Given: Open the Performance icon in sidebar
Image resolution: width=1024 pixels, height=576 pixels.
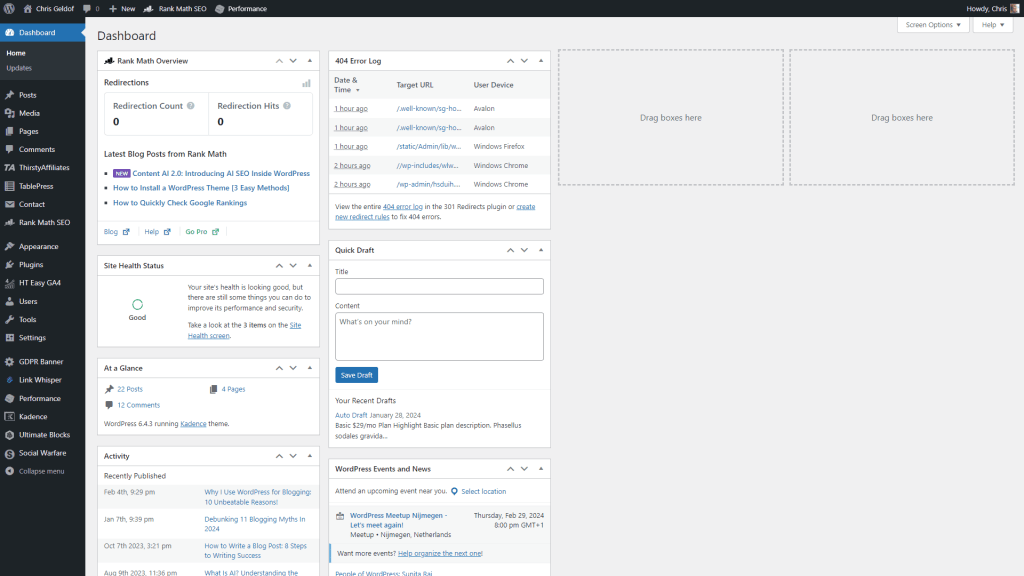Looking at the screenshot, I should tap(10, 398).
